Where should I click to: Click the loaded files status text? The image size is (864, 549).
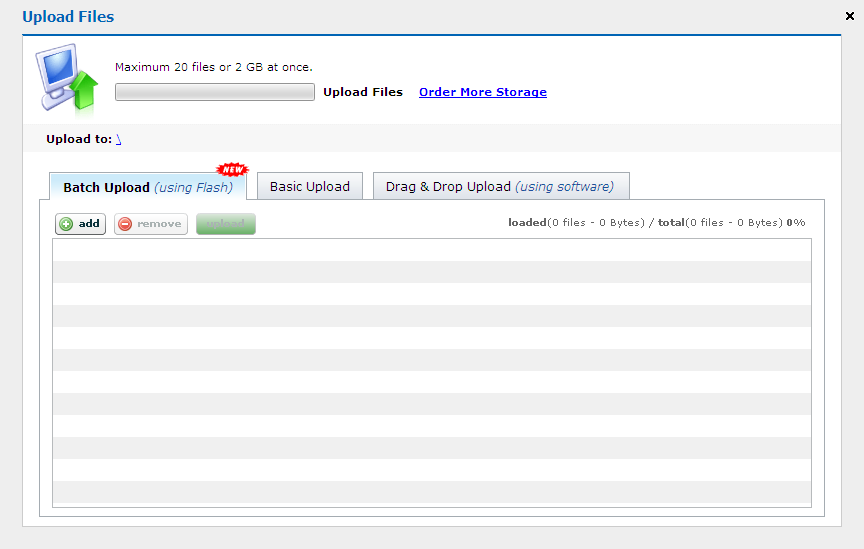(575, 223)
